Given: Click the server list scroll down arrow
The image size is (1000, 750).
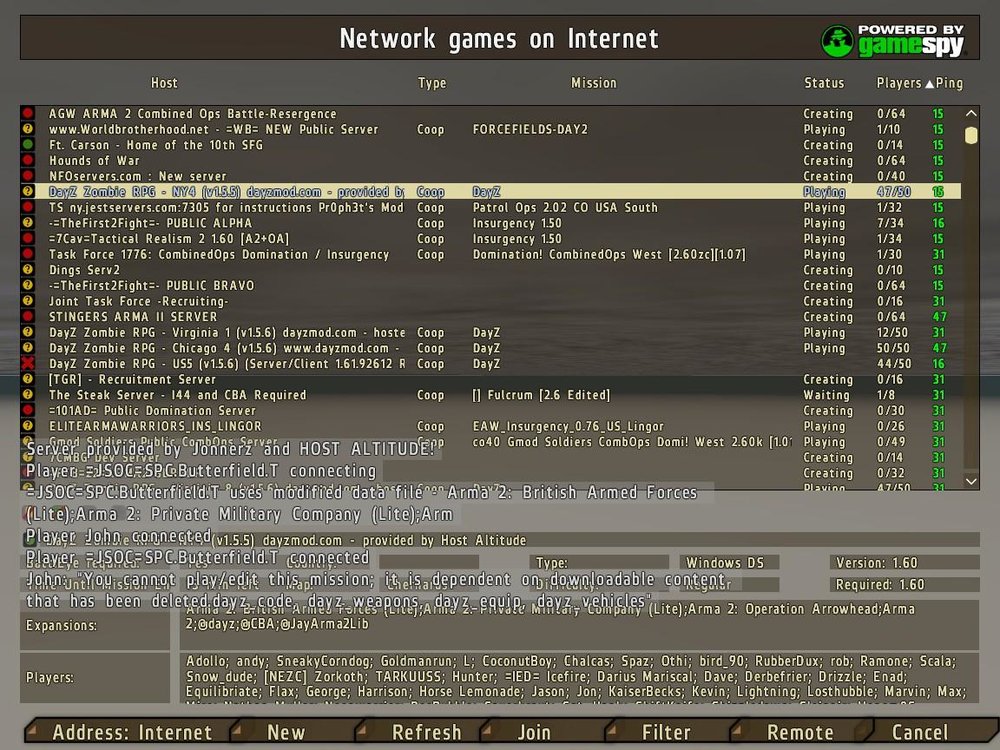Looking at the screenshot, I should 971,482.
